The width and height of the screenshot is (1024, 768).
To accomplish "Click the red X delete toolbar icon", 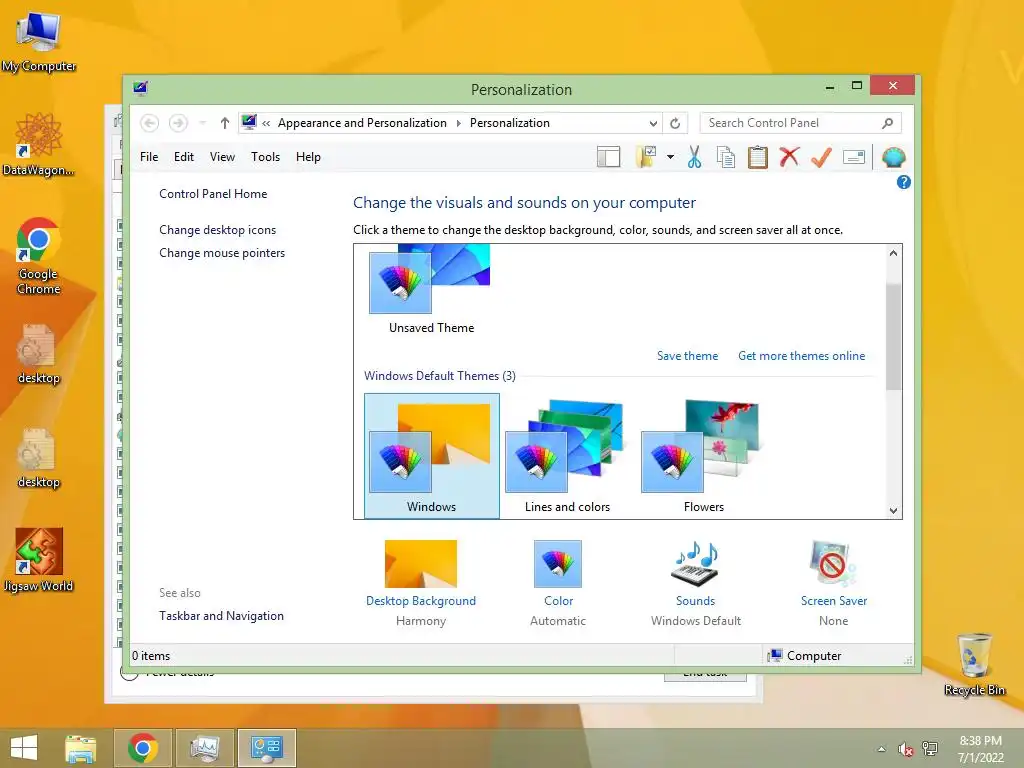I will tap(789, 157).
